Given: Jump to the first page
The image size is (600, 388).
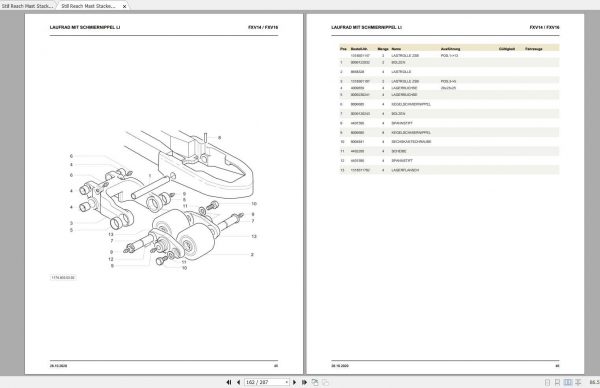Looking at the screenshot, I should 229,382.
